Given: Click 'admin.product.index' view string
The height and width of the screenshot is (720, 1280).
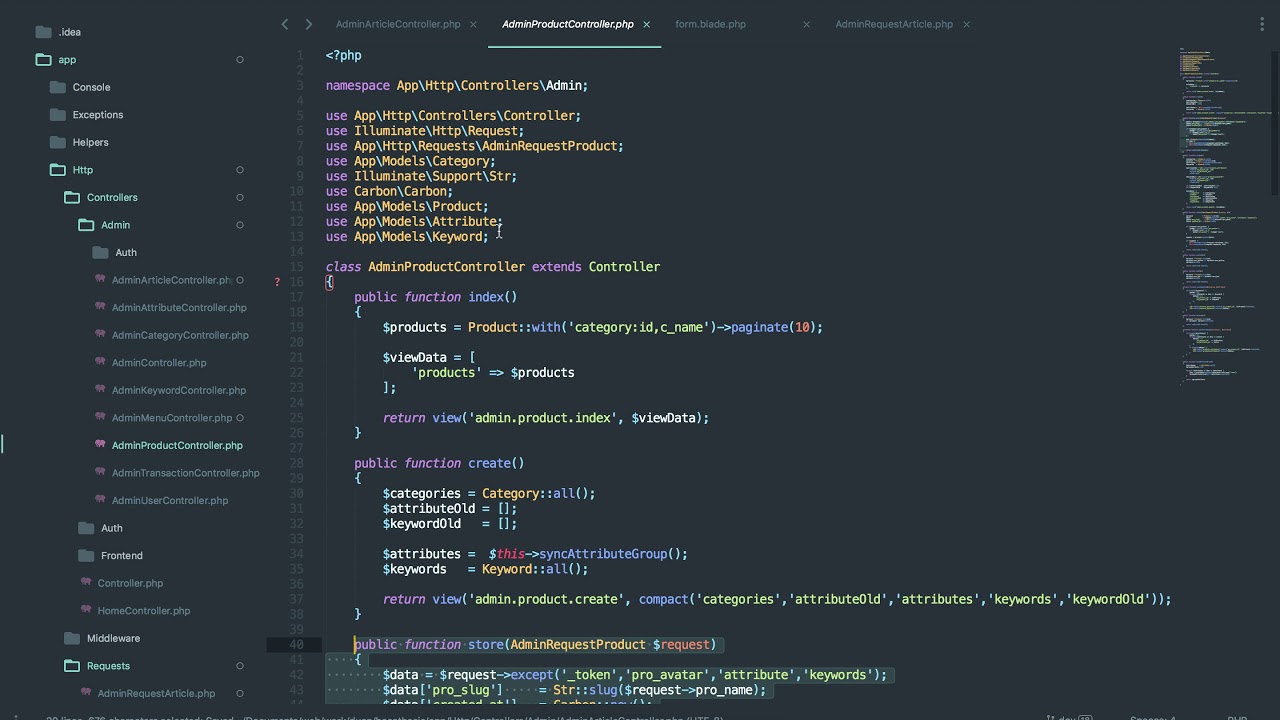Looking at the screenshot, I should click(x=542, y=418).
